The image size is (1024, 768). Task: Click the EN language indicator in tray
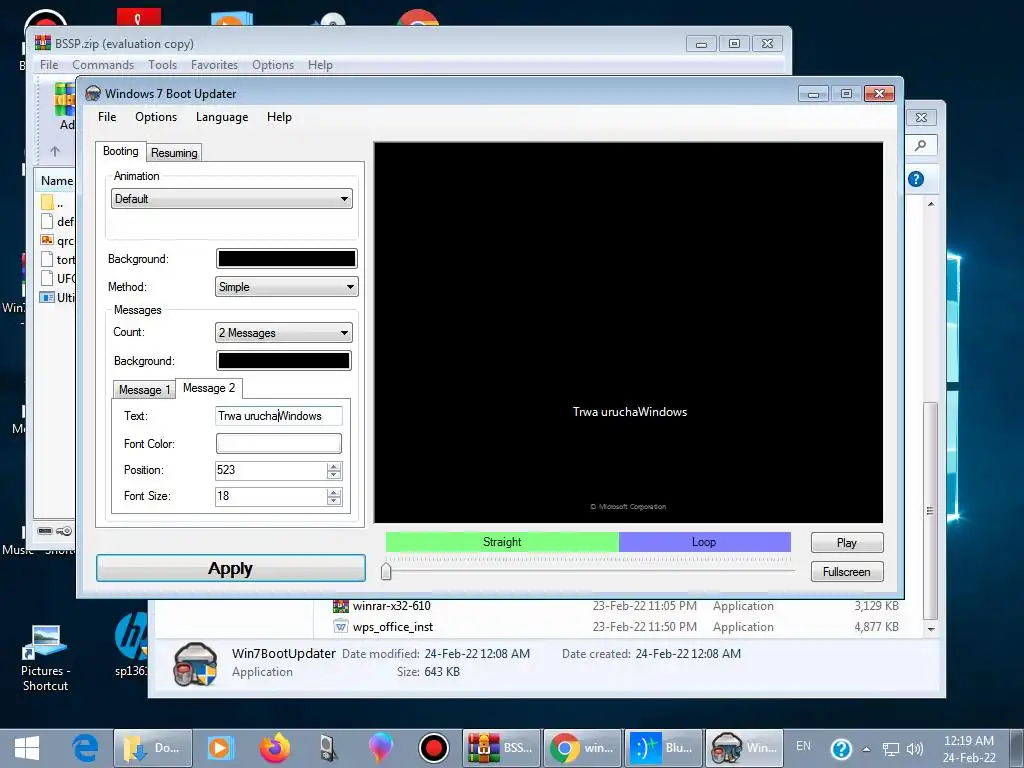tap(803, 746)
